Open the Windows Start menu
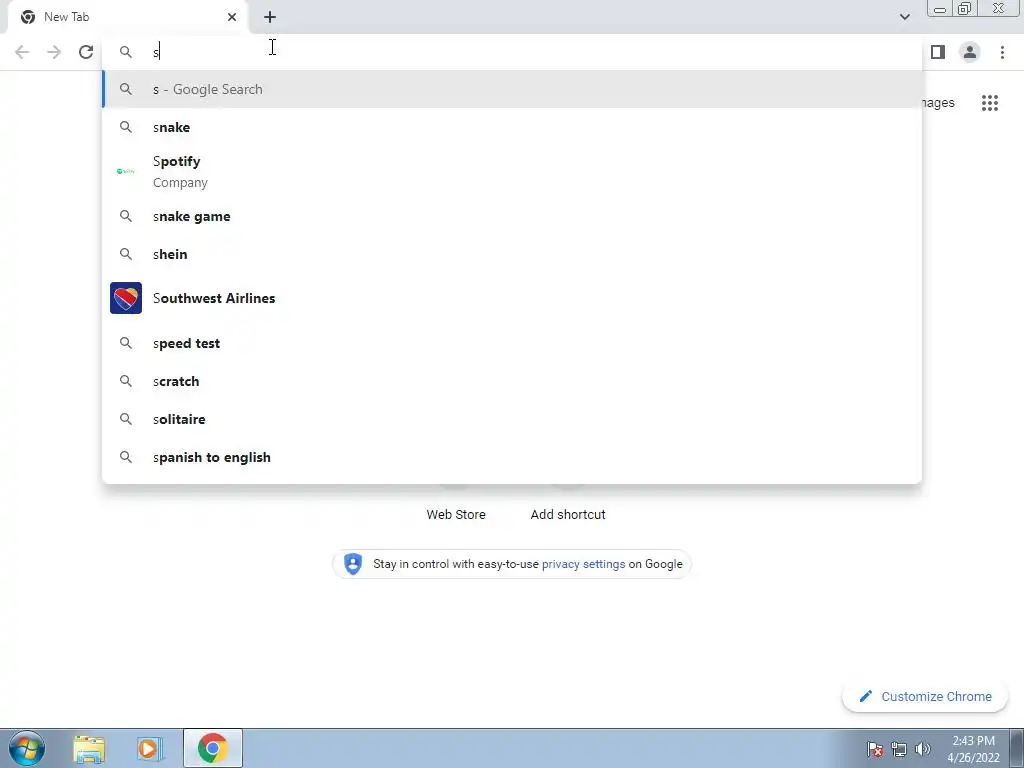 pos(27,748)
